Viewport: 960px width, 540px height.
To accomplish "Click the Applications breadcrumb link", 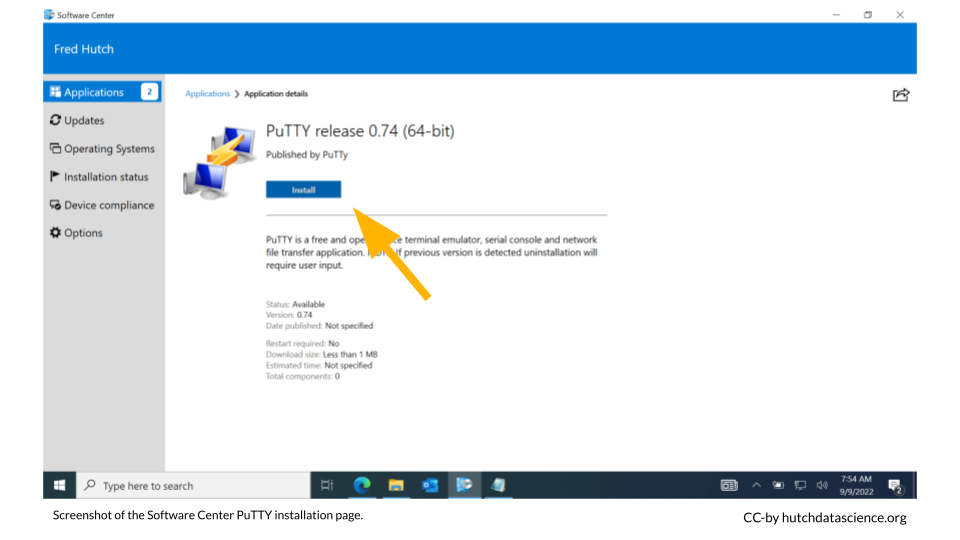I will tap(208, 94).
